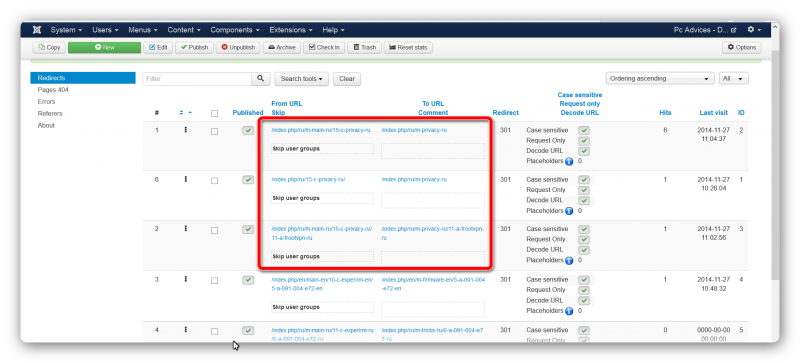Image resolution: width=800 pixels, height=363 pixels.
Task: Click the Copy toolbar button
Action: [x=48, y=47]
